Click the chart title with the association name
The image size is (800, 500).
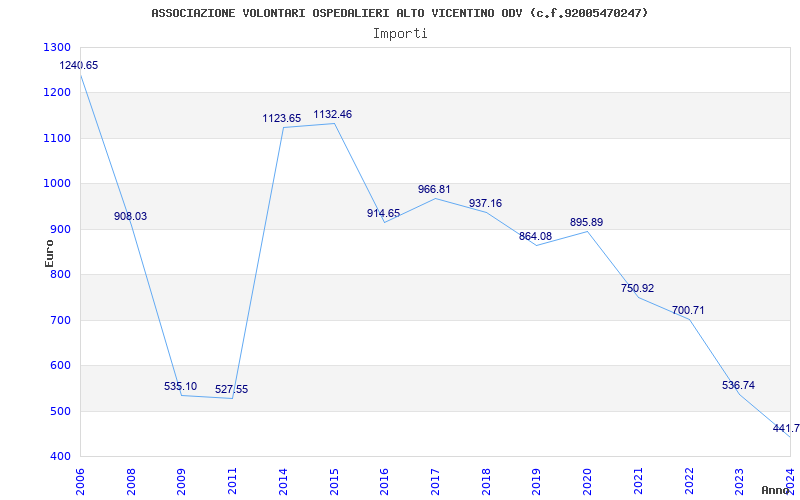pyautogui.click(x=399, y=13)
